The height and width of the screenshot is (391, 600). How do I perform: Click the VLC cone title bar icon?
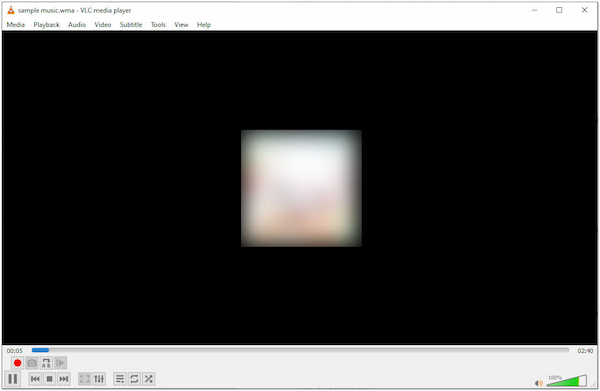(11, 10)
